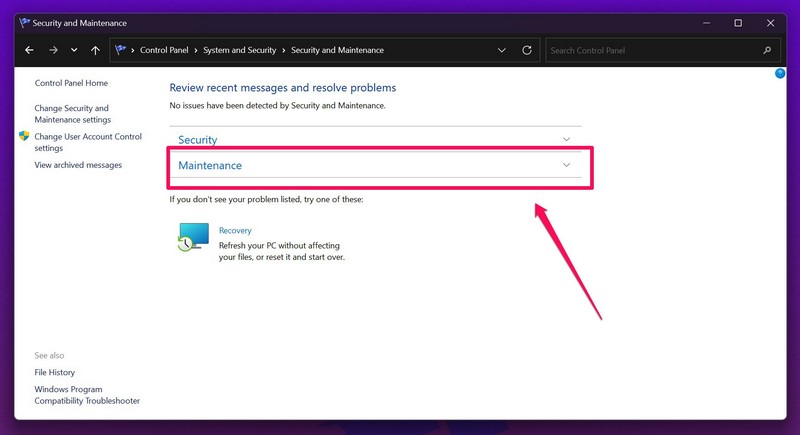The width and height of the screenshot is (800, 435).
Task: Focus the Search Control Panel field
Action: 650,50
